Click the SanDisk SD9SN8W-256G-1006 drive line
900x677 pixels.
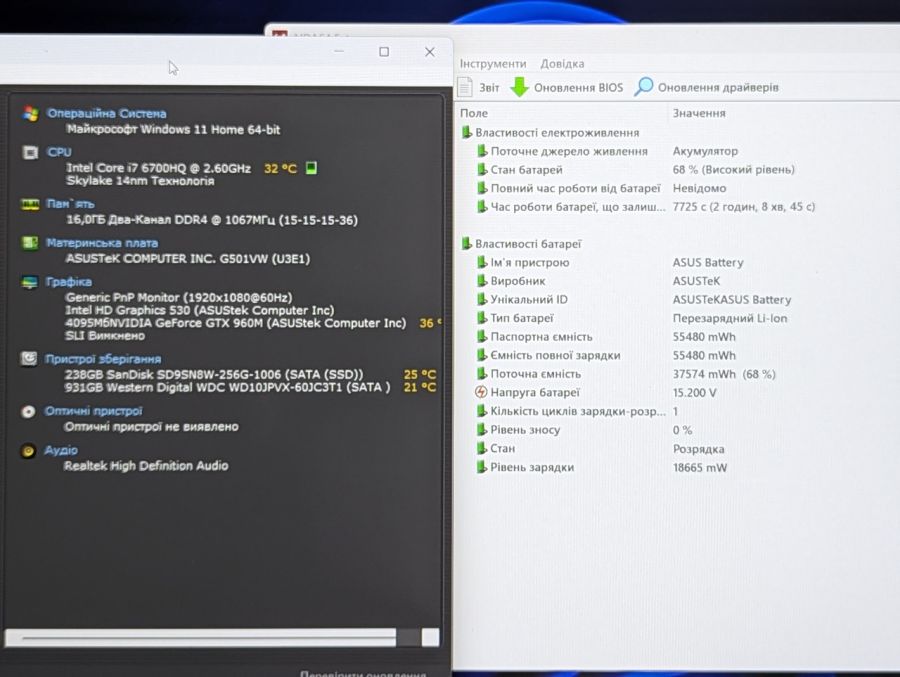[x=214, y=374]
